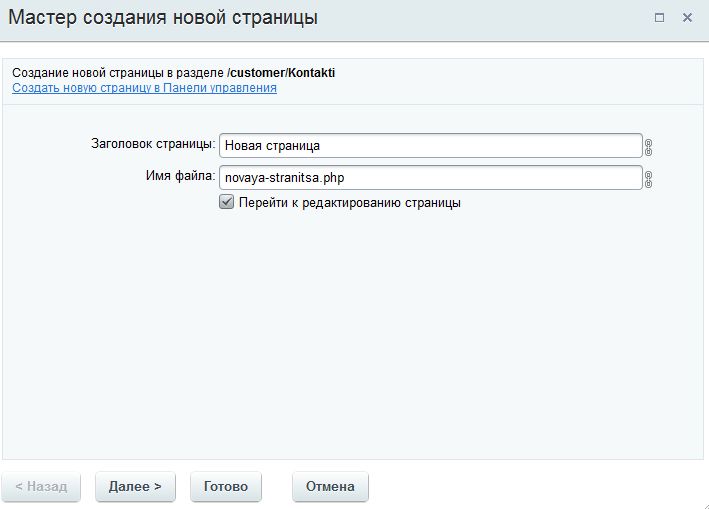Click empty area of the wizard content panel

(353, 335)
